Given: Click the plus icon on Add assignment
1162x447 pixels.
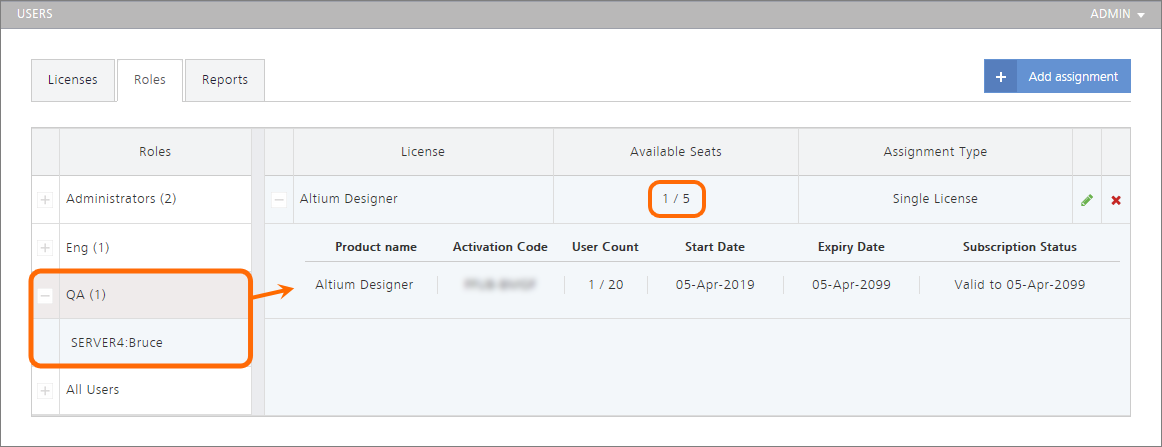Looking at the screenshot, I should [1000, 77].
